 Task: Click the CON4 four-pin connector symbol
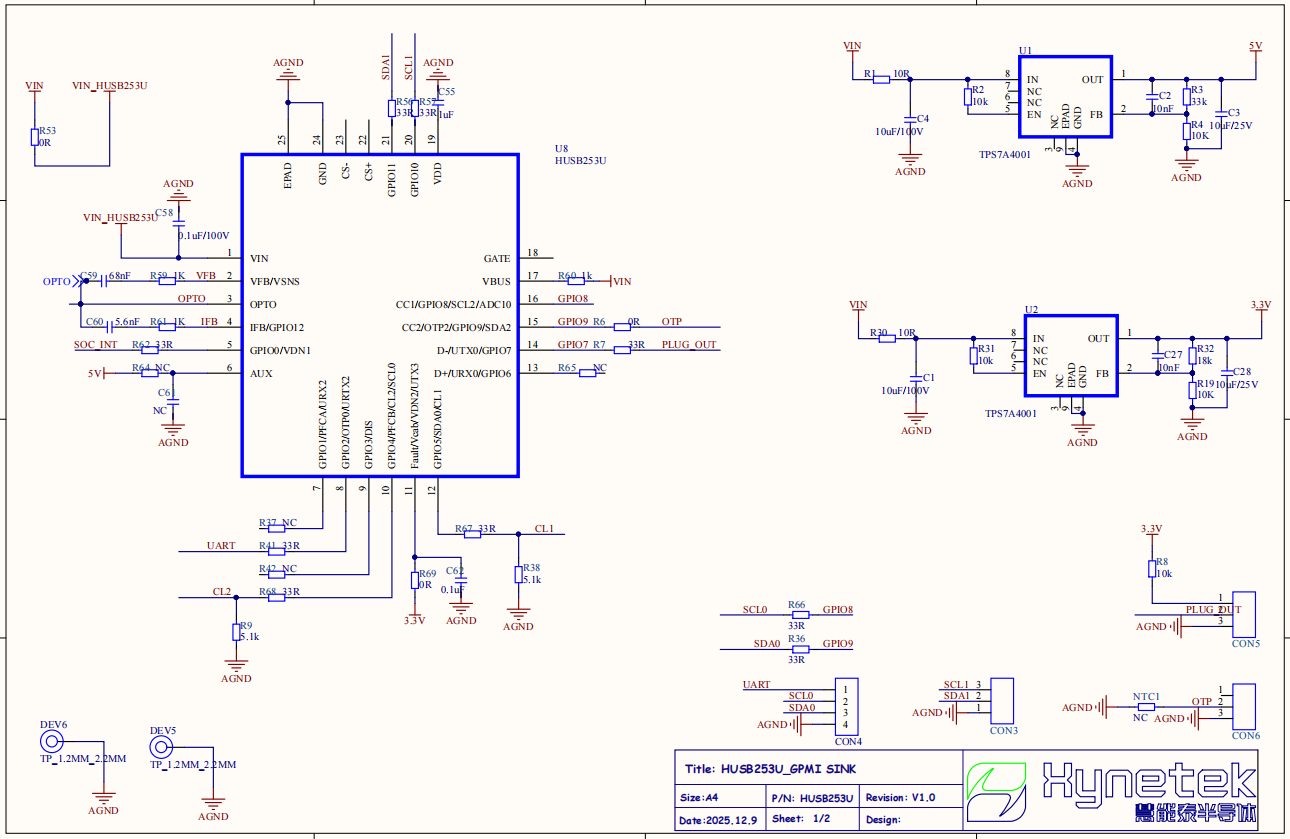(x=846, y=706)
